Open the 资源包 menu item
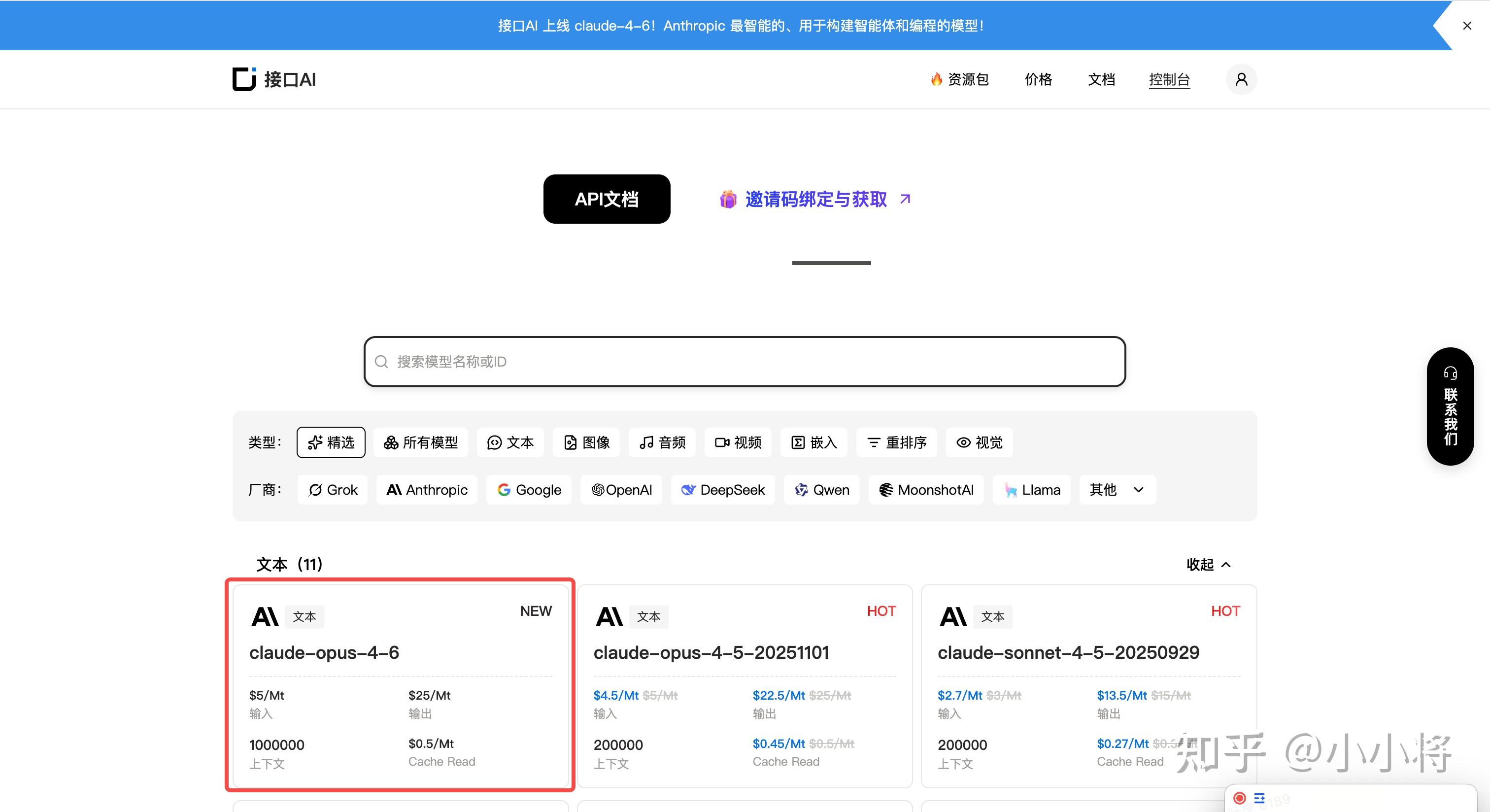This screenshot has width=1490, height=812. pyautogui.click(x=960, y=79)
